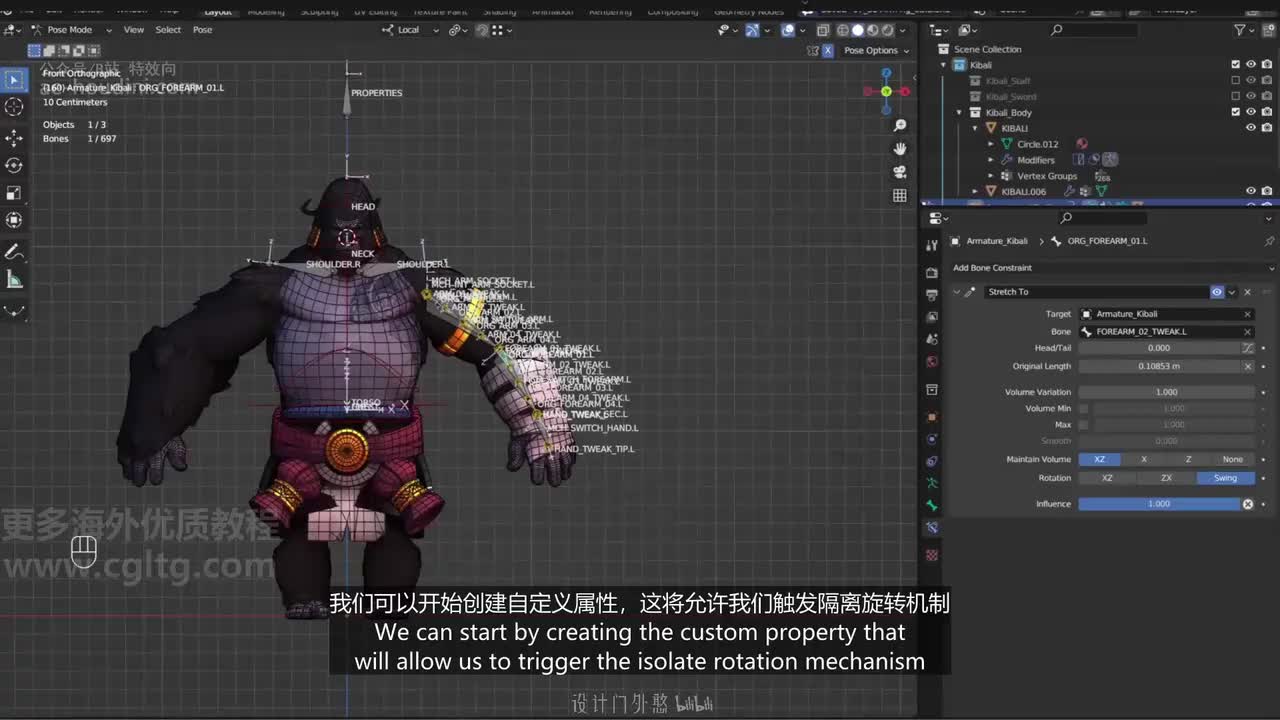Click the Original Length value field
The image size is (1280, 720).
point(1158,366)
